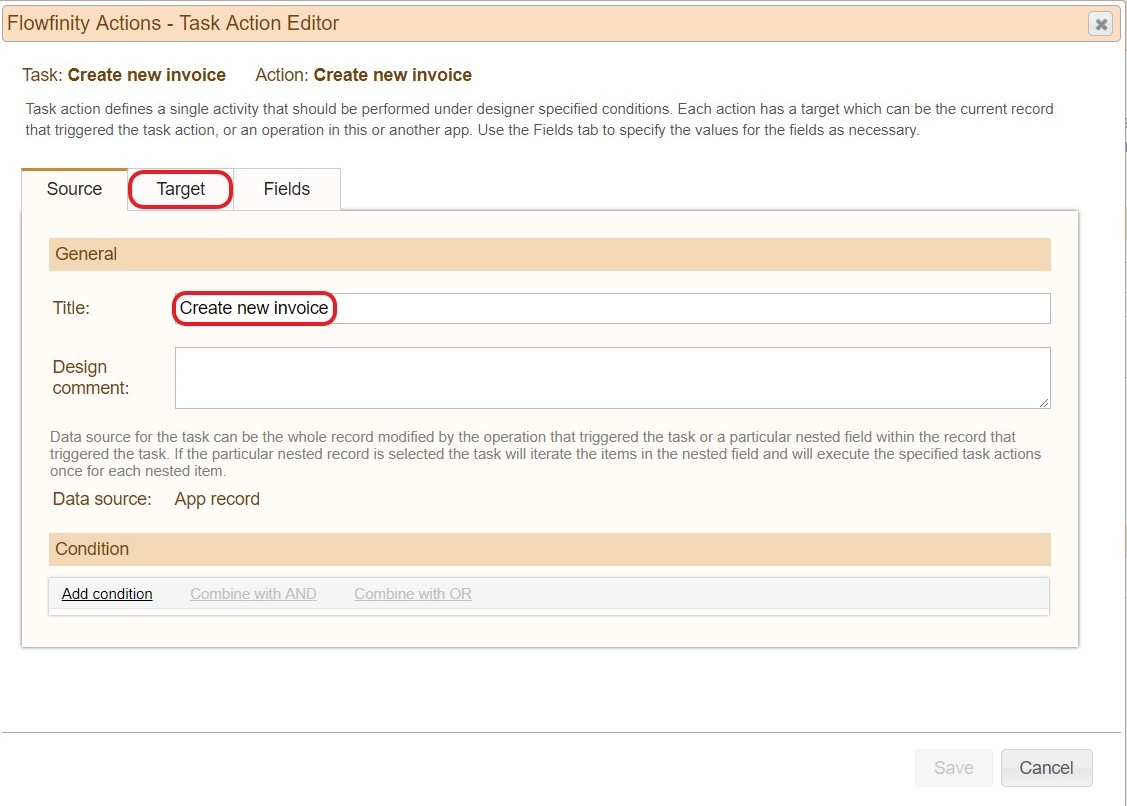
Task: Open the Fields tab
Action: click(287, 189)
